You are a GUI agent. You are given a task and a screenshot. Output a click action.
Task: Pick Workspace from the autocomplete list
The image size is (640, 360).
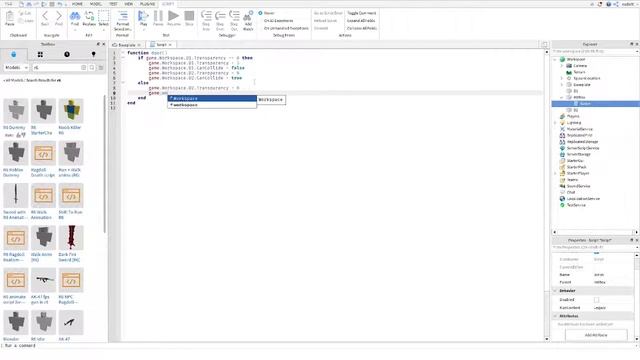click(212, 98)
